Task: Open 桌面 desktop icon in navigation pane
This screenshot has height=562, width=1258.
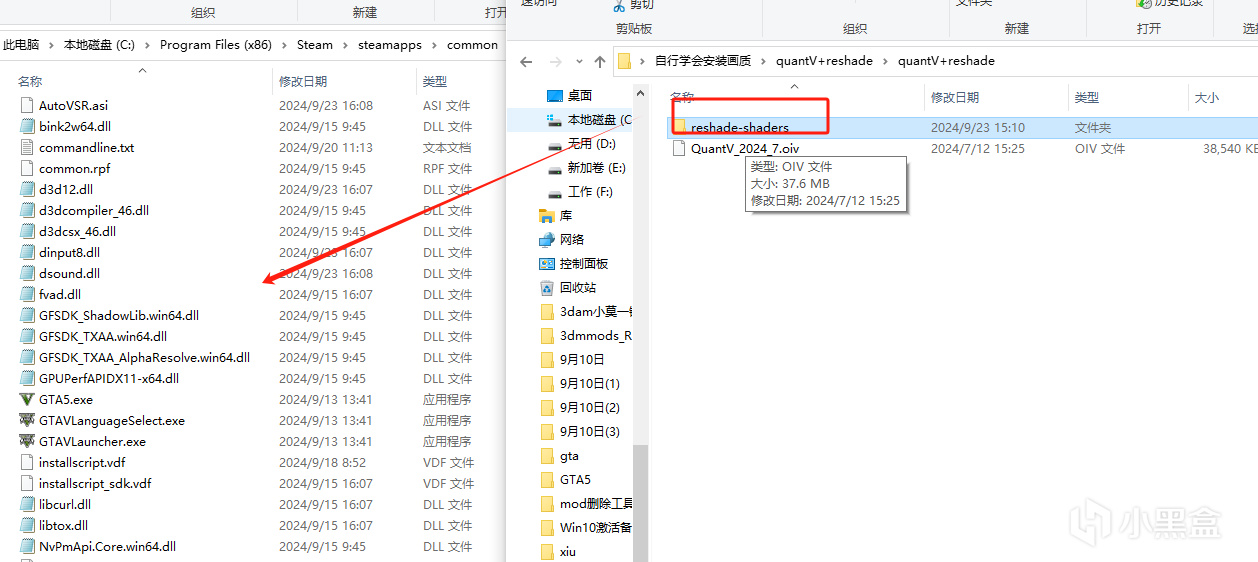Action: [x=555, y=96]
